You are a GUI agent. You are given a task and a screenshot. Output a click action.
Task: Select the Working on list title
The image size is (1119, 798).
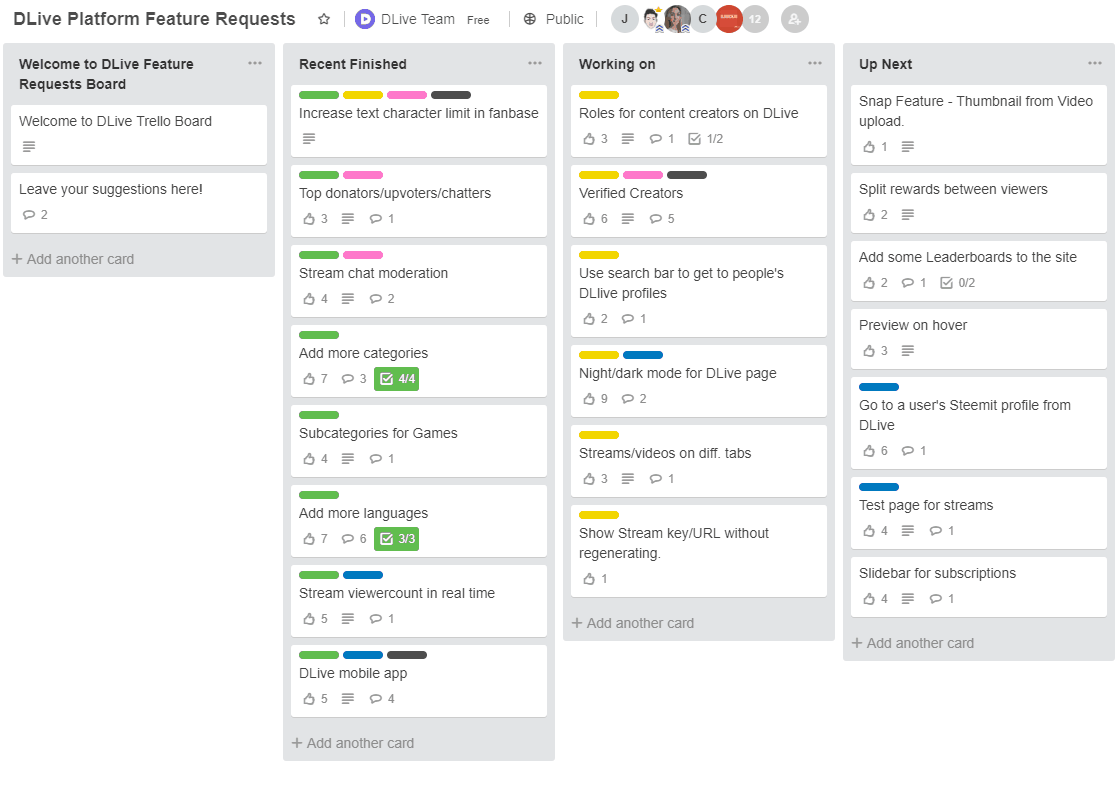coord(617,64)
